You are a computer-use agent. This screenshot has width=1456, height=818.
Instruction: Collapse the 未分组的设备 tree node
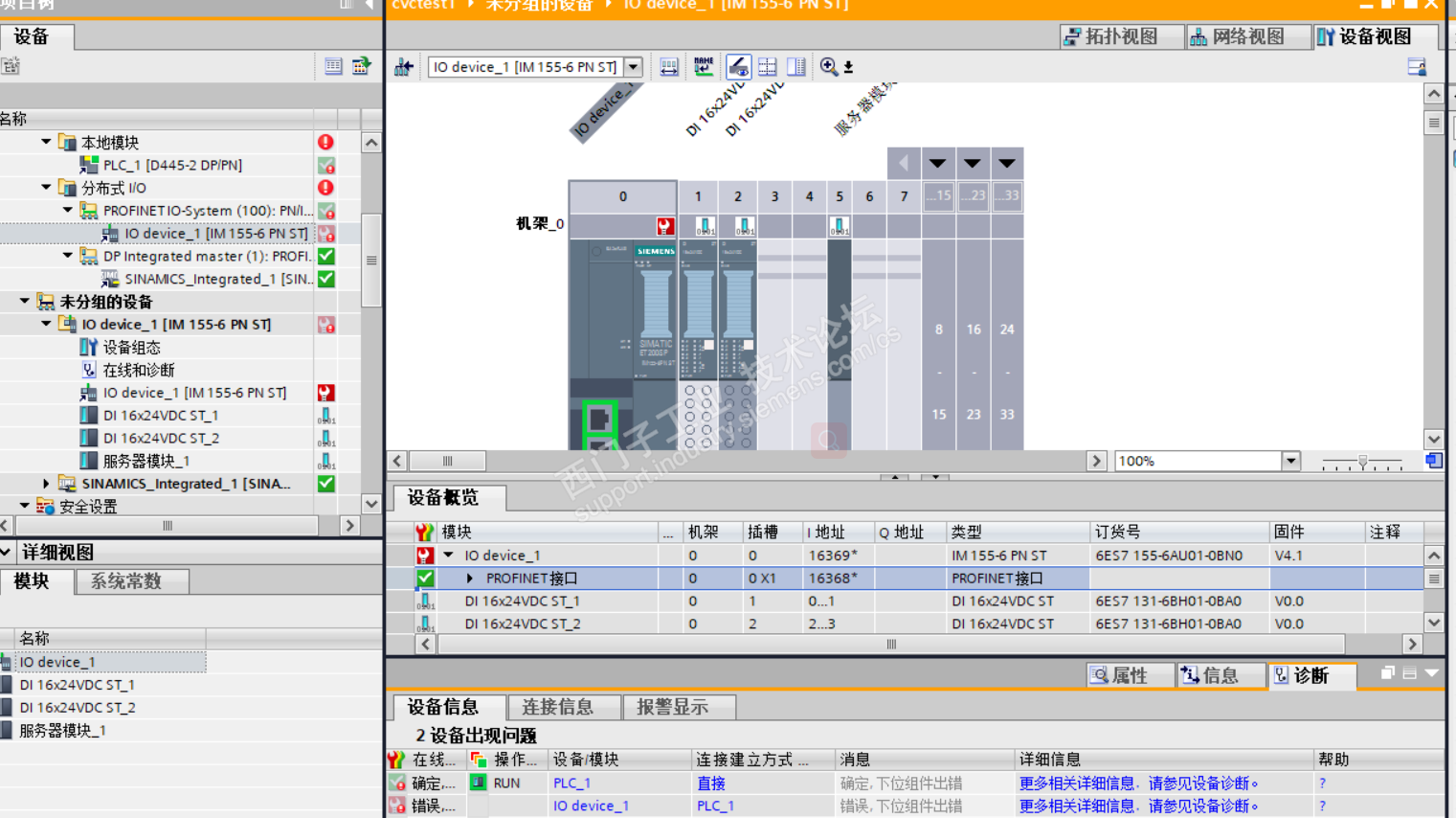pyautogui.click(x=25, y=302)
